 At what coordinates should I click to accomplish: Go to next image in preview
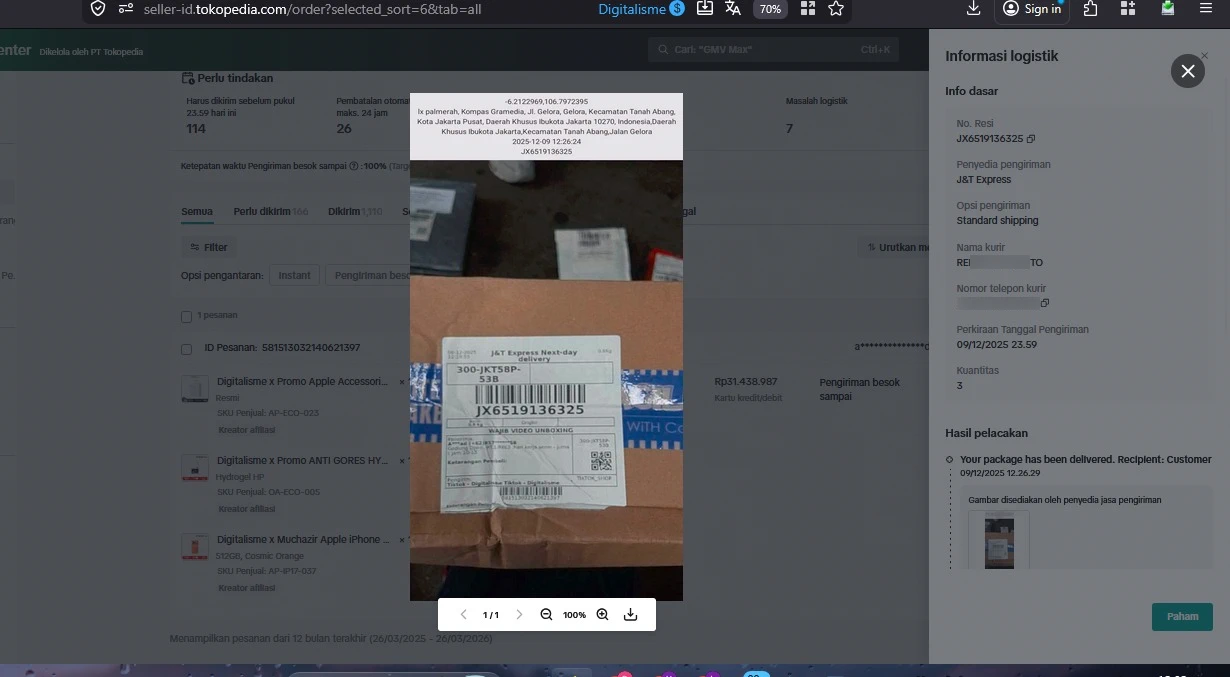pos(519,615)
